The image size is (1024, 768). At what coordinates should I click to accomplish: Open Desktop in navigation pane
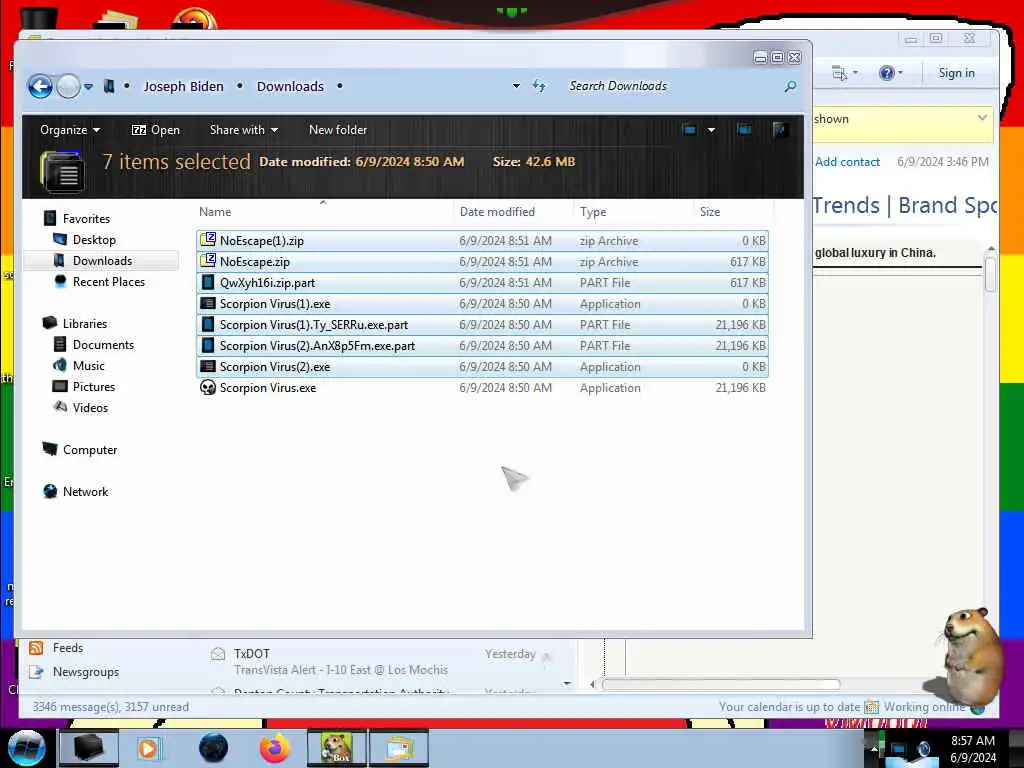[x=94, y=240]
